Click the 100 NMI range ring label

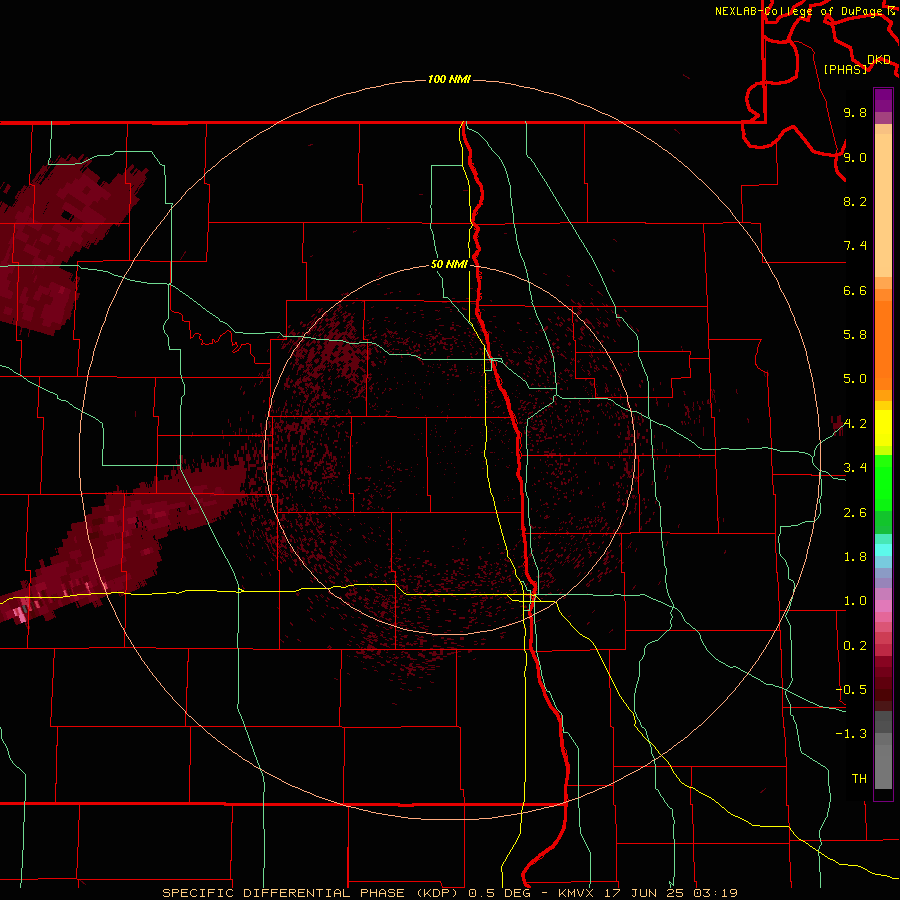click(449, 79)
